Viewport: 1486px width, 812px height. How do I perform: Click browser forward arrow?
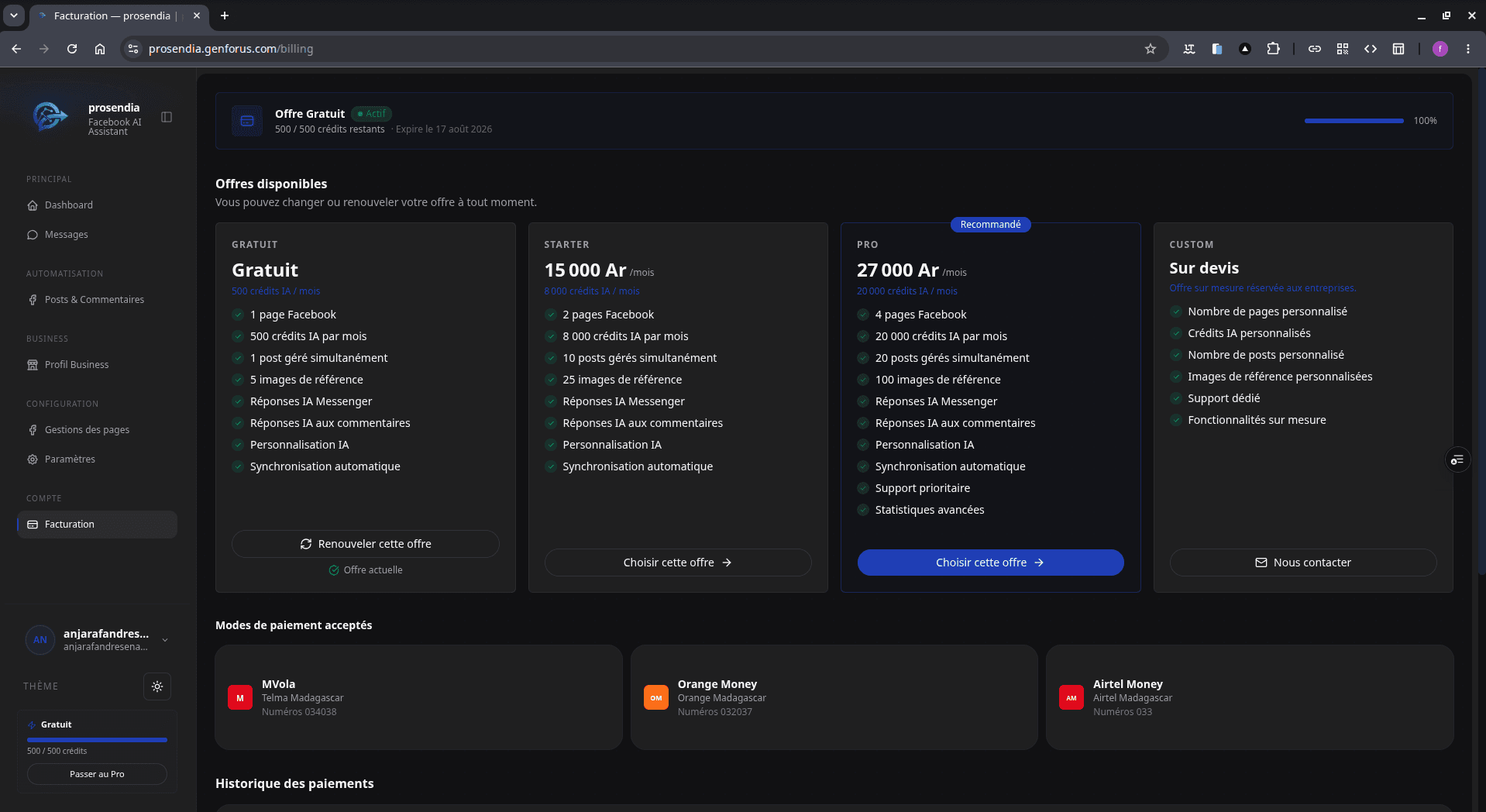coord(44,49)
